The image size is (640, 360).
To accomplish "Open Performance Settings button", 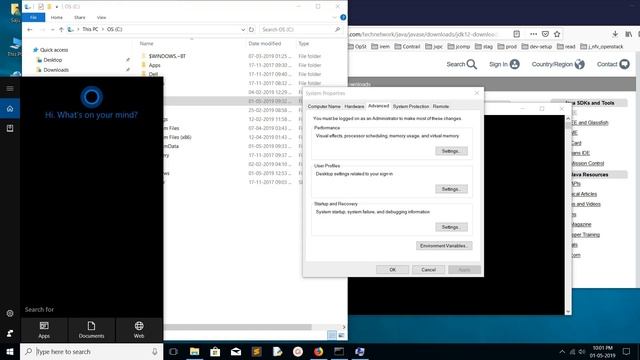I will tap(451, 151).
